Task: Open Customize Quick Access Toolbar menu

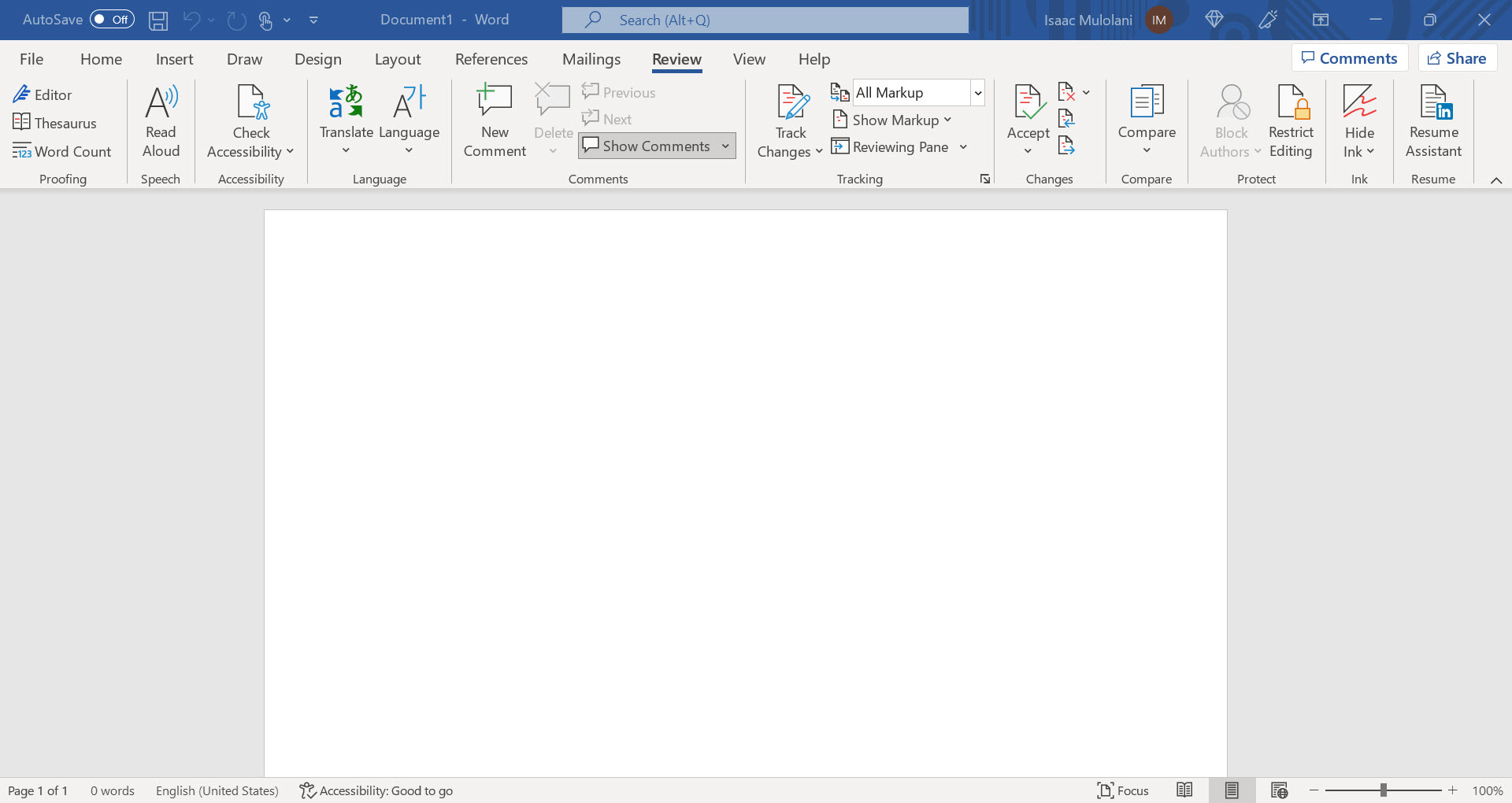Action: tap(313, 20)
